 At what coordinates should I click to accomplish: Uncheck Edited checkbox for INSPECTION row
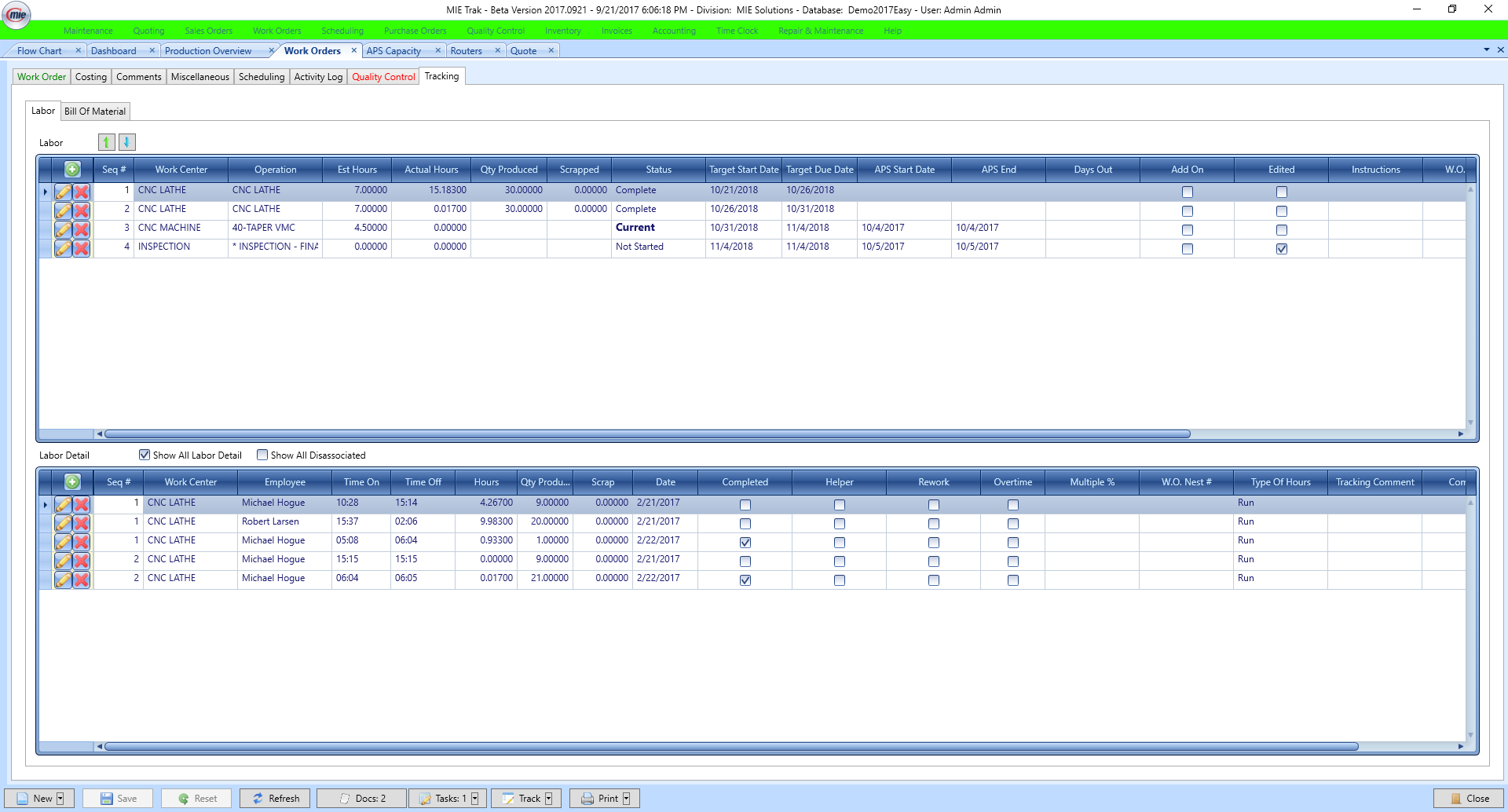point(1282,249)
